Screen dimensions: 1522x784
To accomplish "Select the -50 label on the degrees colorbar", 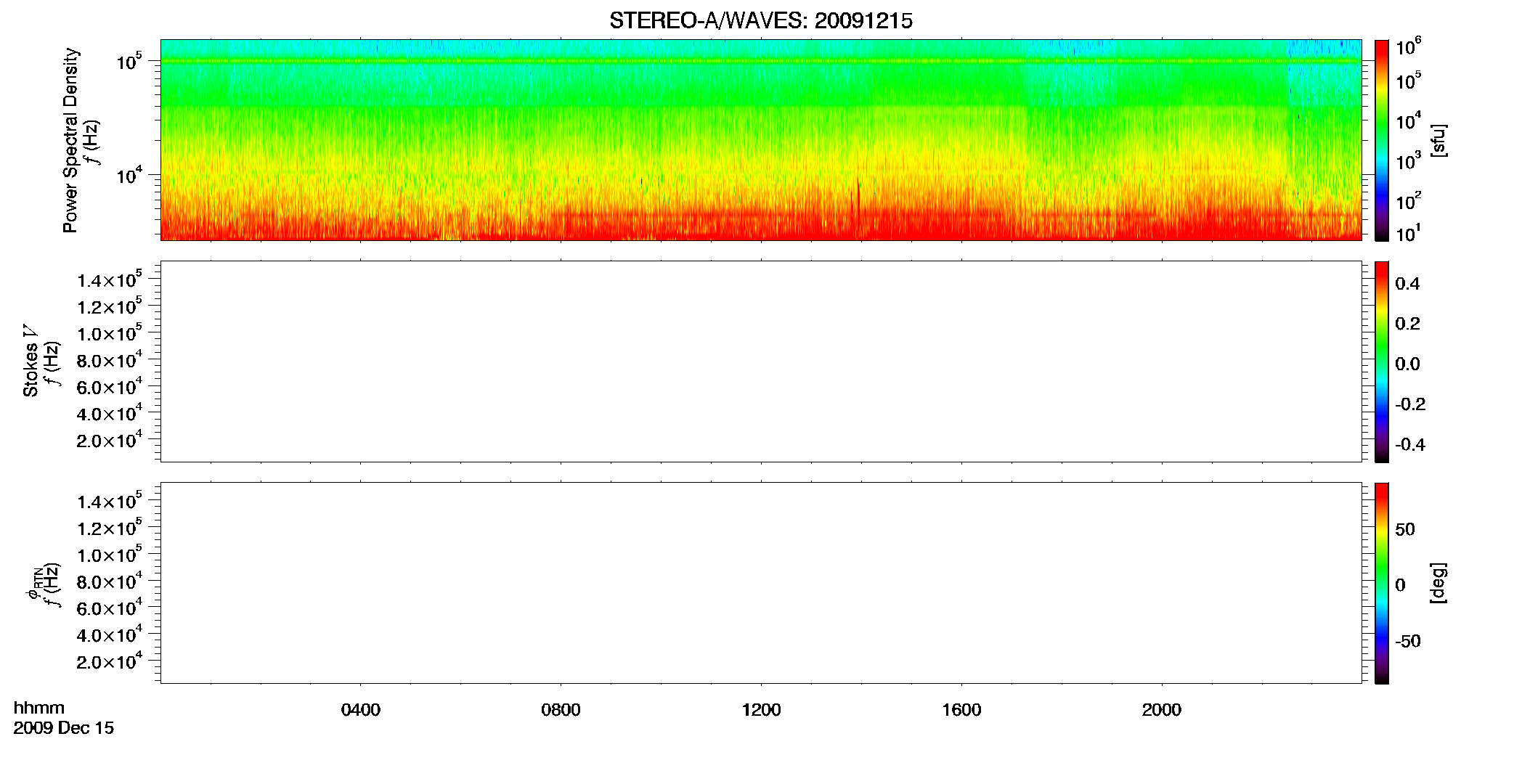I will [1408, 641].
